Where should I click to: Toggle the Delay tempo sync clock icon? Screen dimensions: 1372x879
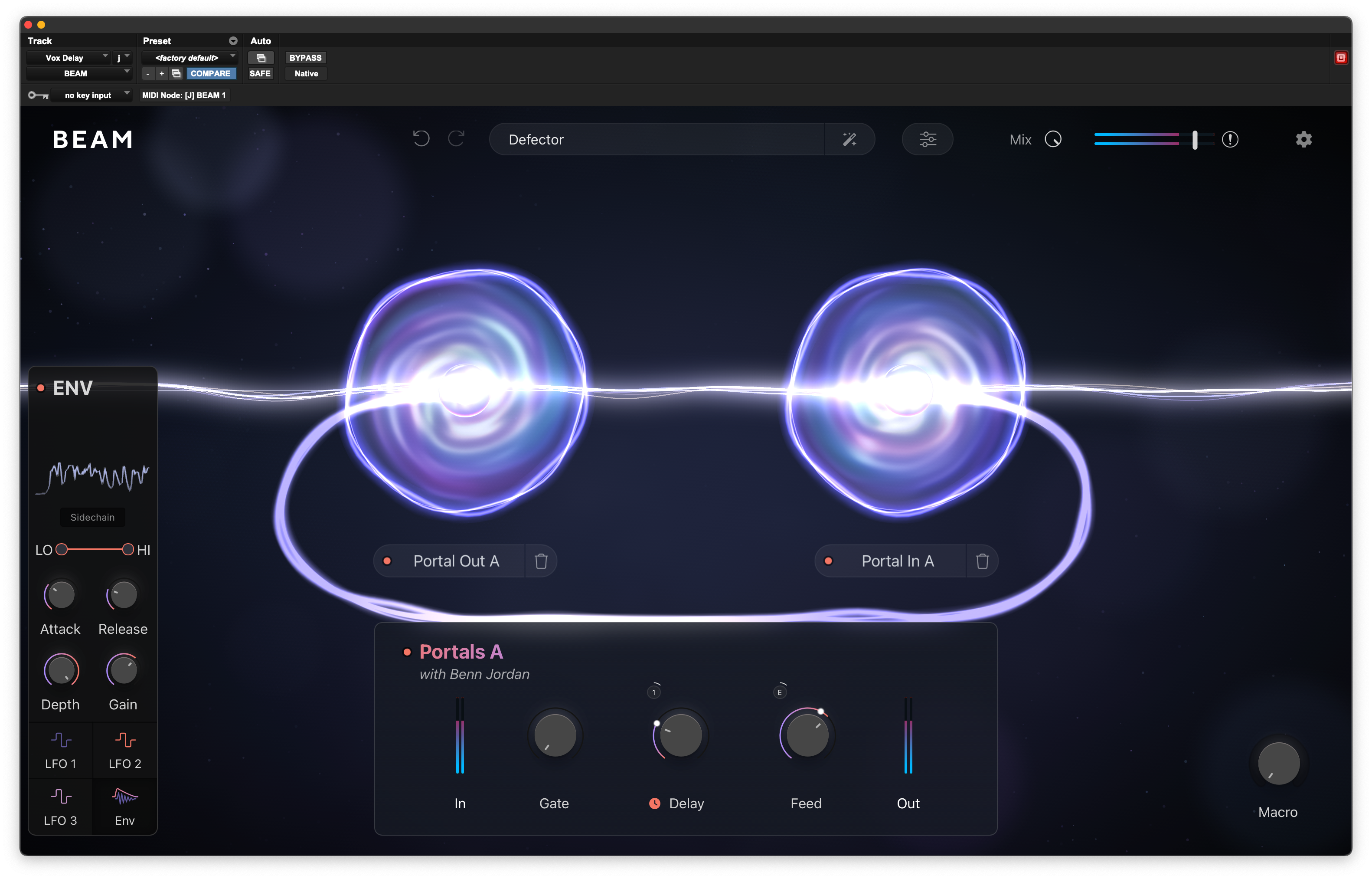coord(654,803)
